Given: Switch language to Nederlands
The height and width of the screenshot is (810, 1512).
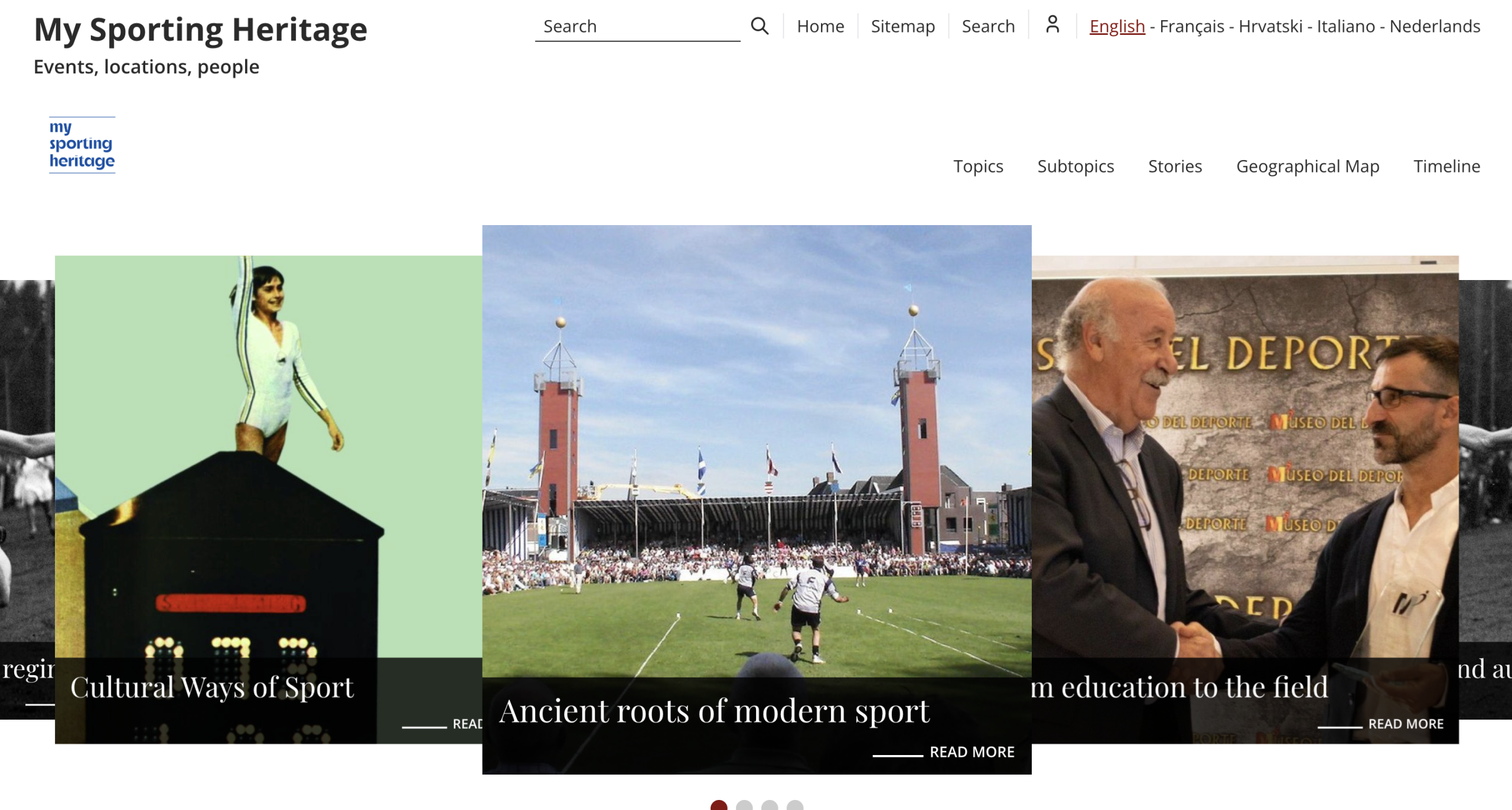Looking at the screenshot, I should [x=1435, y=26].
